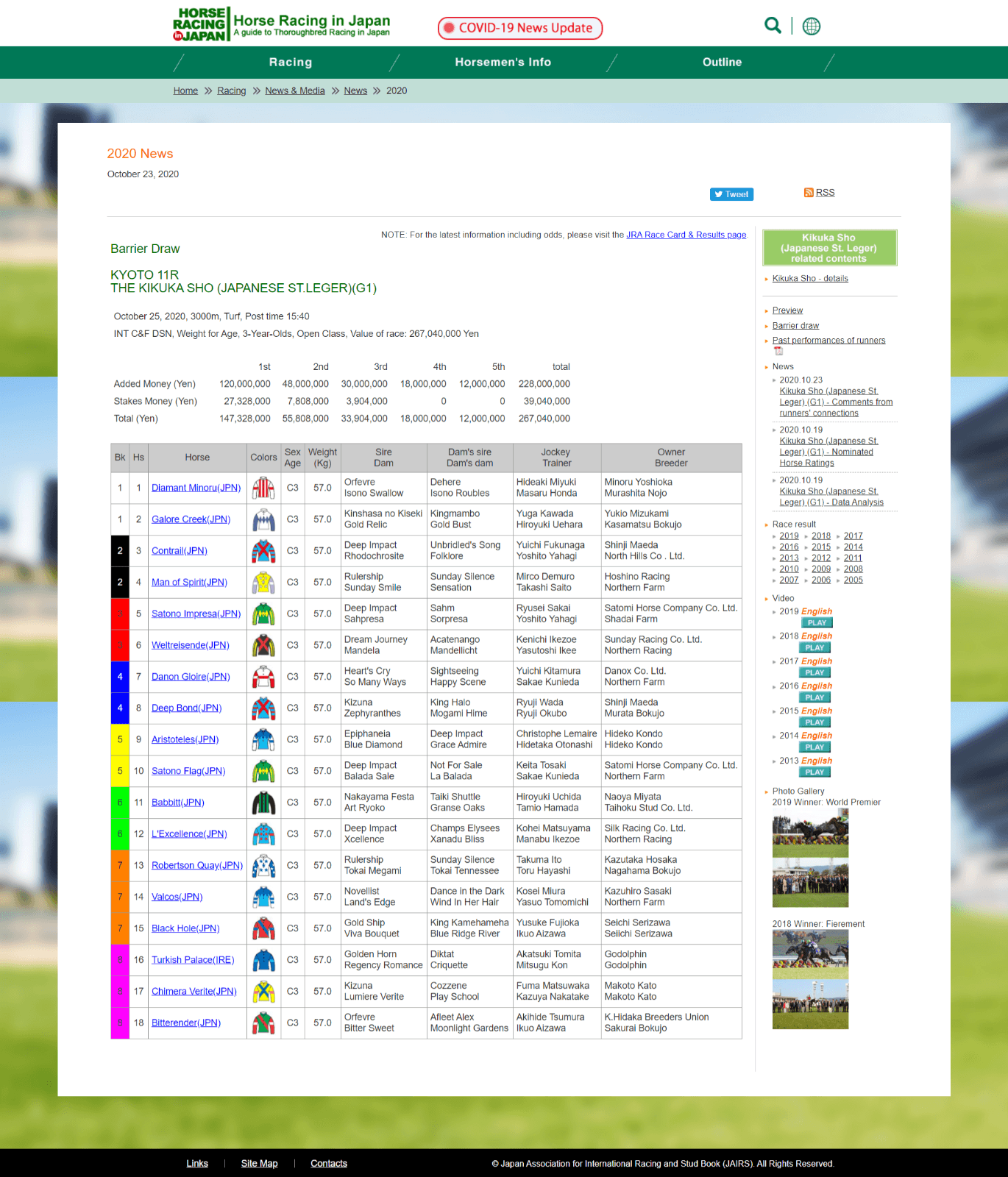Open the Horsemen's Info menu

tap(503, 63)
